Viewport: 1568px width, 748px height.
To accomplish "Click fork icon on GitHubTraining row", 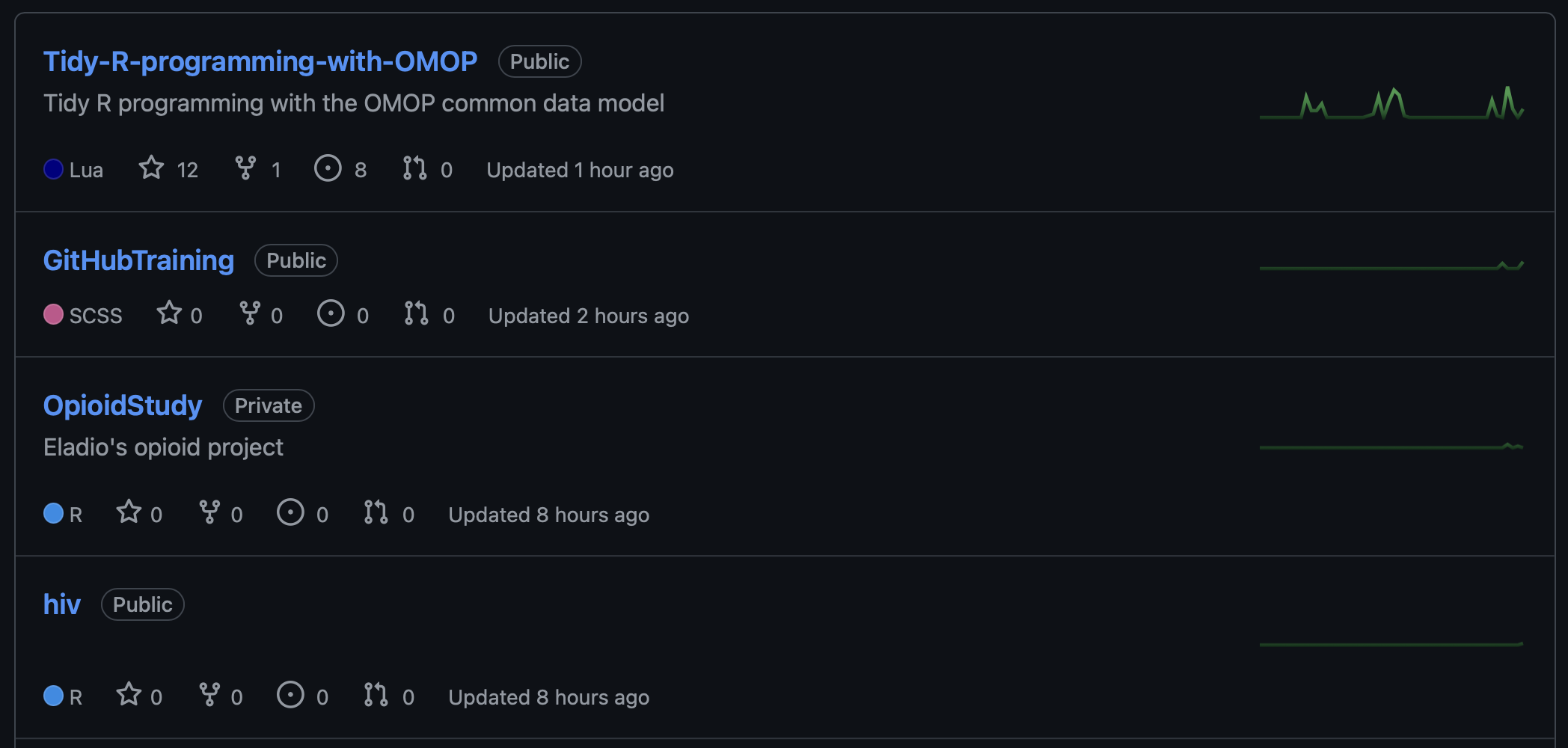I will click(x=250, y=313).
